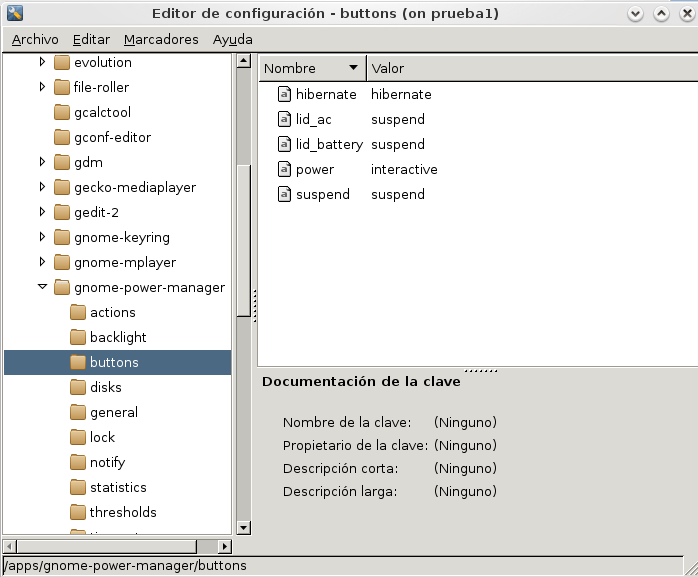Click the tree vertical scrollbar thumb

click(243, 241)
